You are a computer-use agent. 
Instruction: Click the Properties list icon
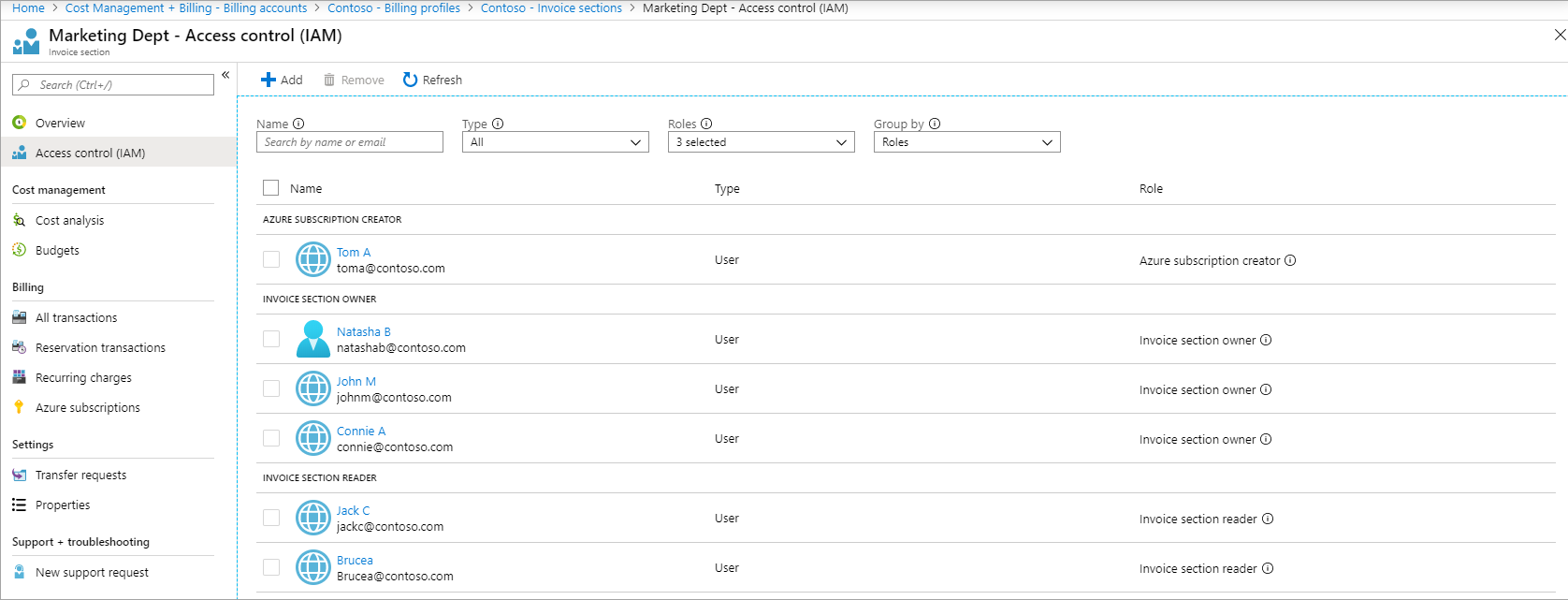pyautogui.click(x=19, y=505)
